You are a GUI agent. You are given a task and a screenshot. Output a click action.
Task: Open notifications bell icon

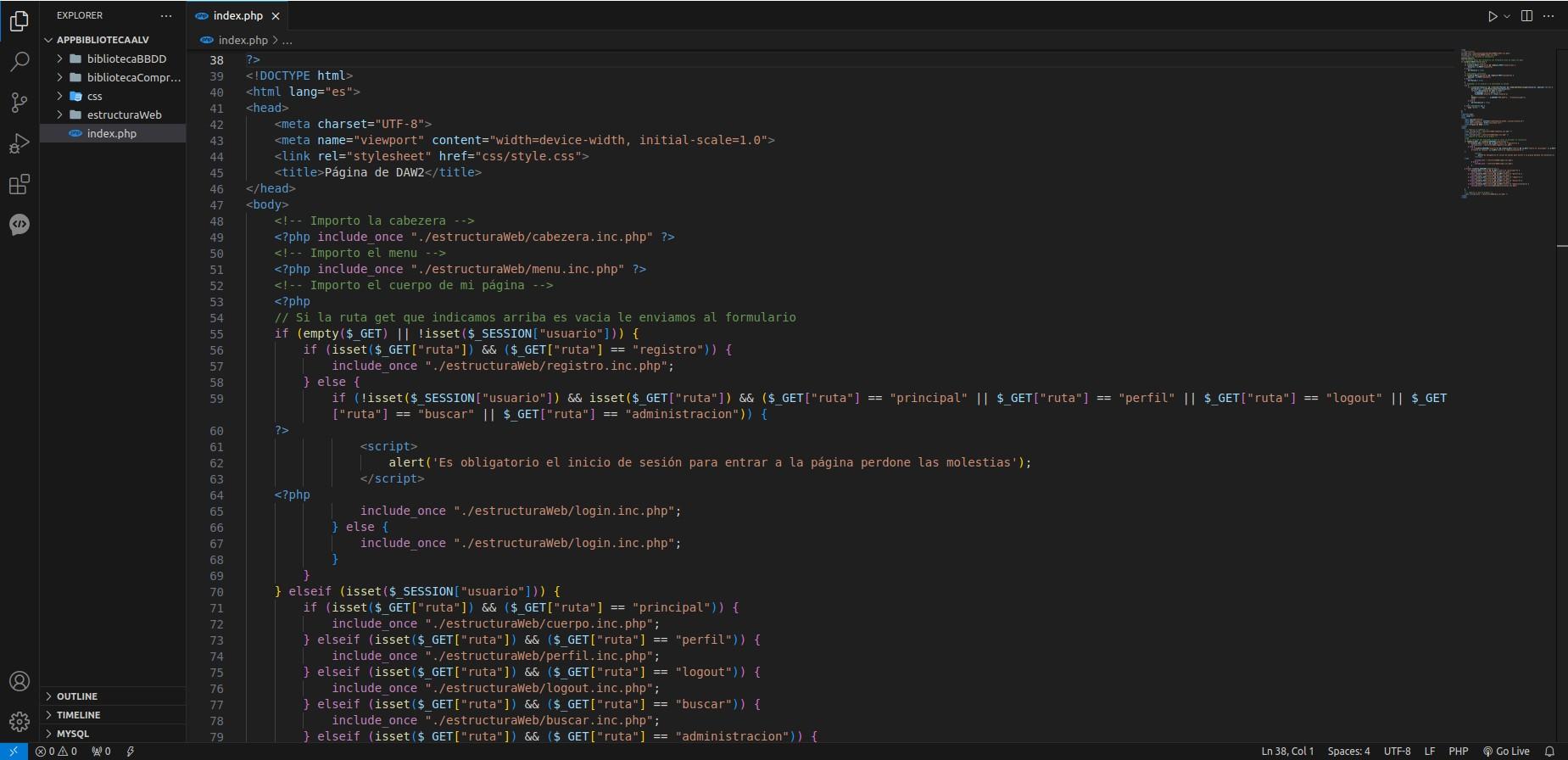point(1549,752)
